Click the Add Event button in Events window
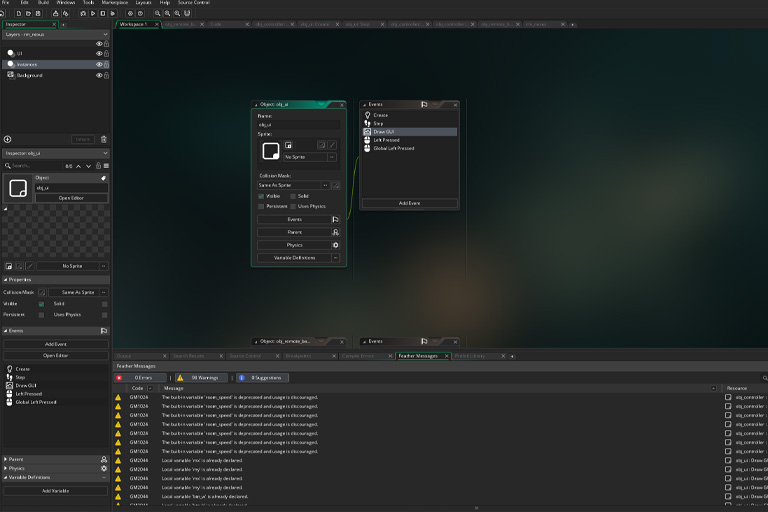Screen dimensions: 768x512 (409, 203)
